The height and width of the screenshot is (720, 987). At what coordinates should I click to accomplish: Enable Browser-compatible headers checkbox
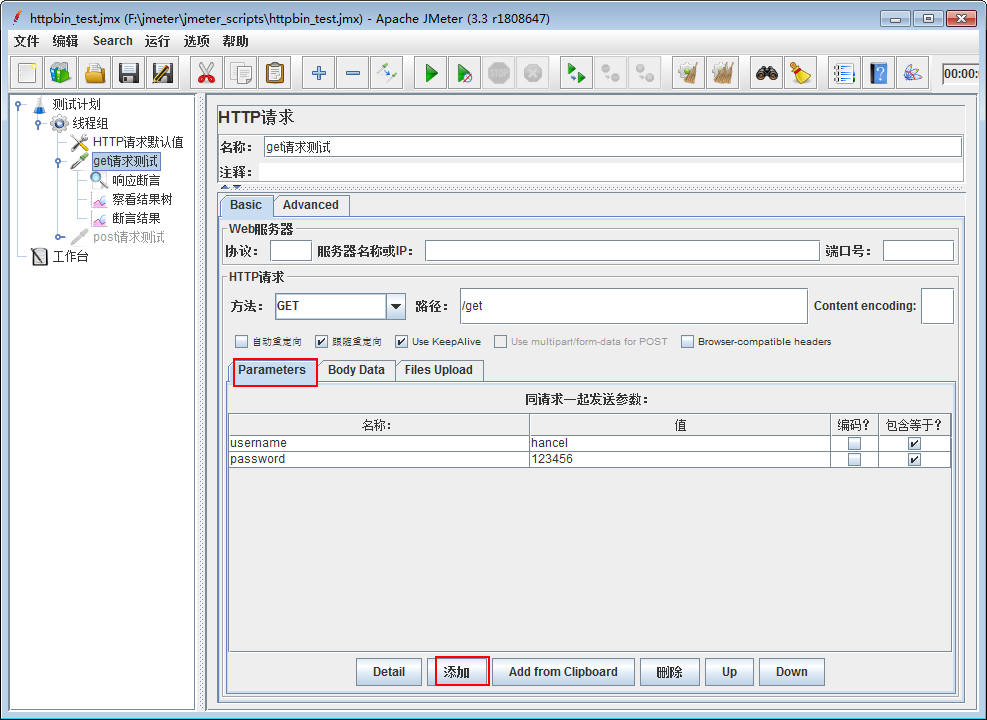point(687,342)
